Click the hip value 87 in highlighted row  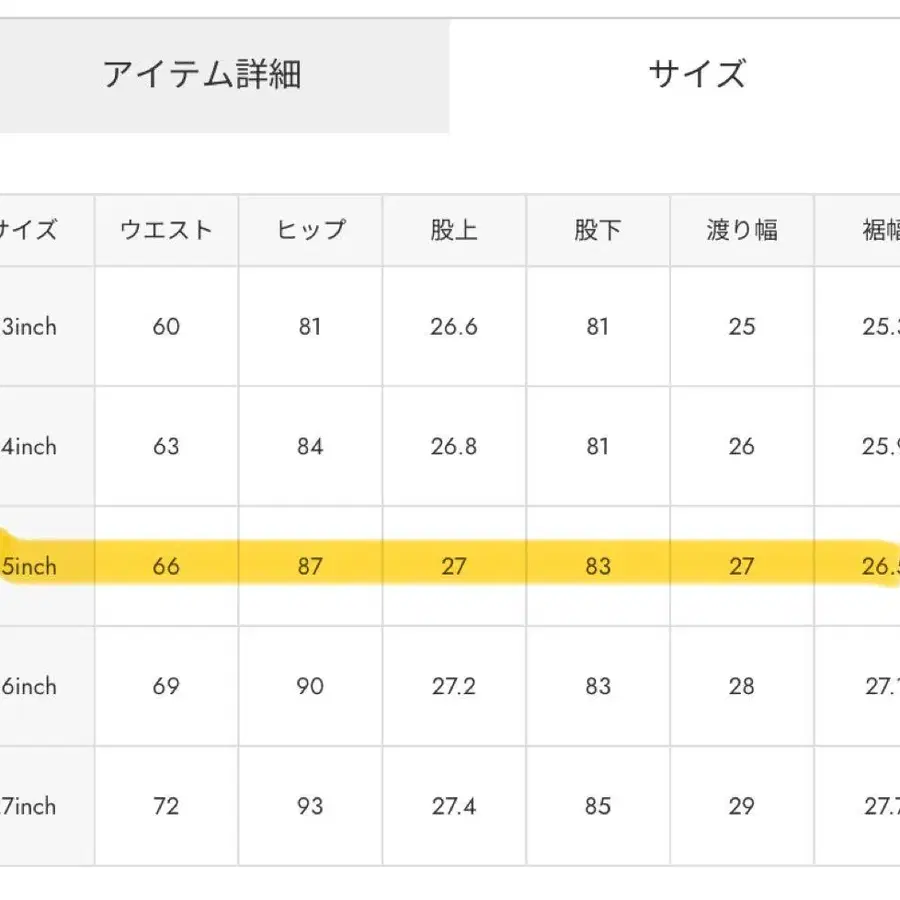pos(310,566)
